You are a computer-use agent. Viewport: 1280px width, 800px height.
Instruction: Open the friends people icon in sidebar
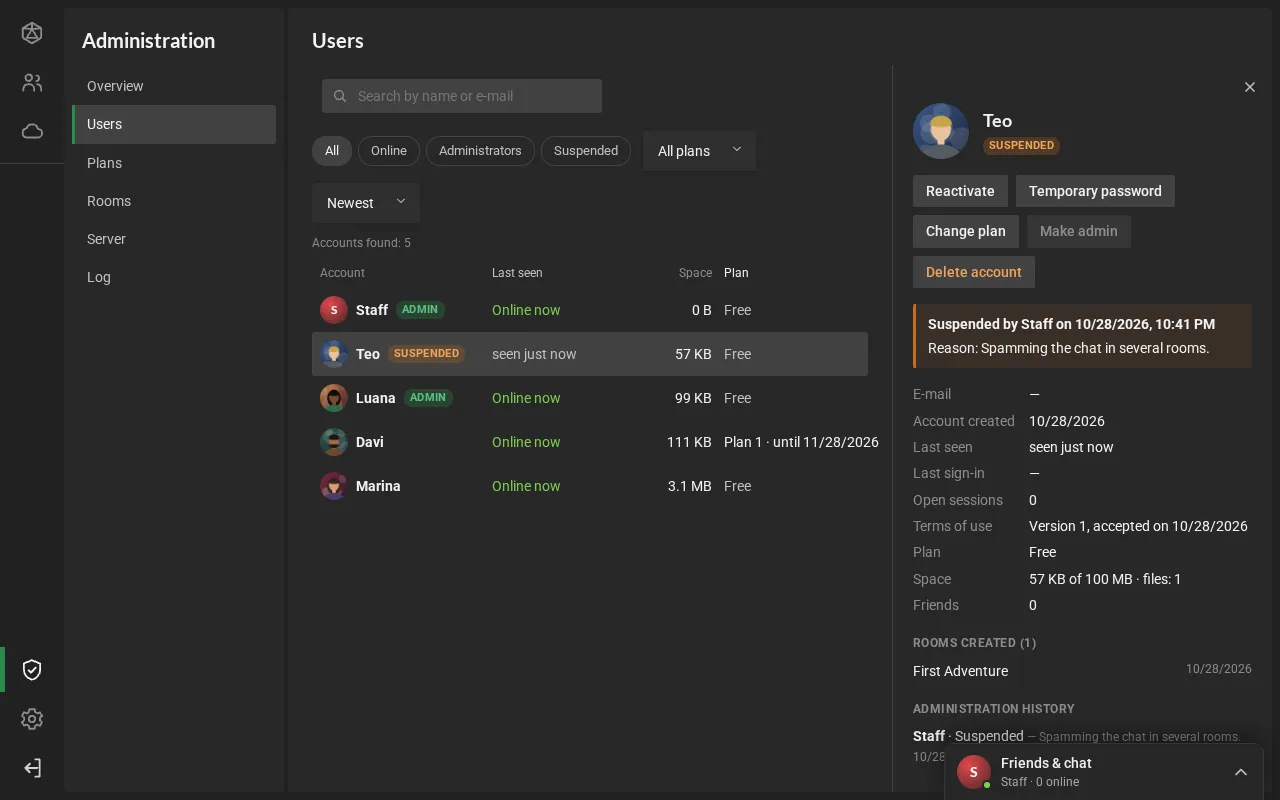pyautogui.click(x=32, y=83)
